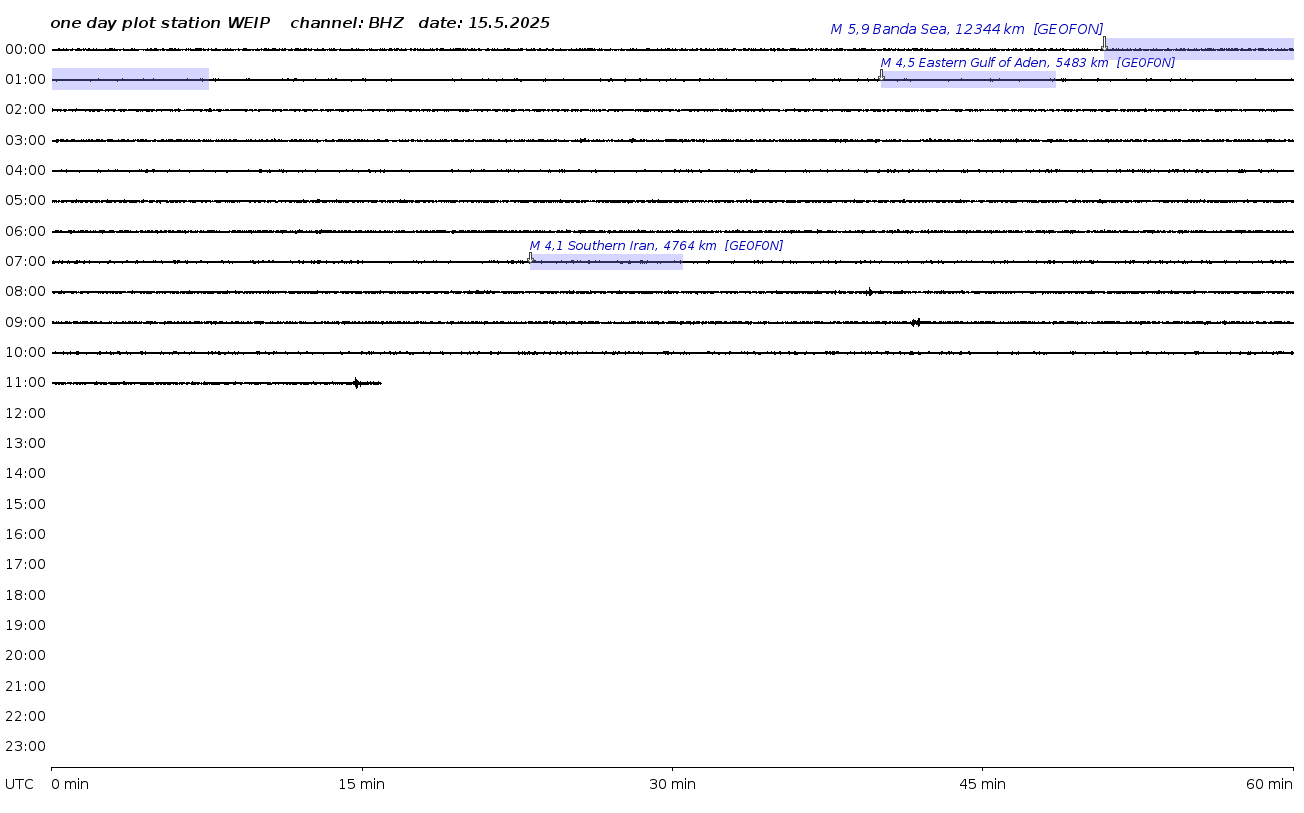The width and height of the screenshot is (1304, 813).
Task: Click the 60 min axis label
Action: pos(1269,784)
